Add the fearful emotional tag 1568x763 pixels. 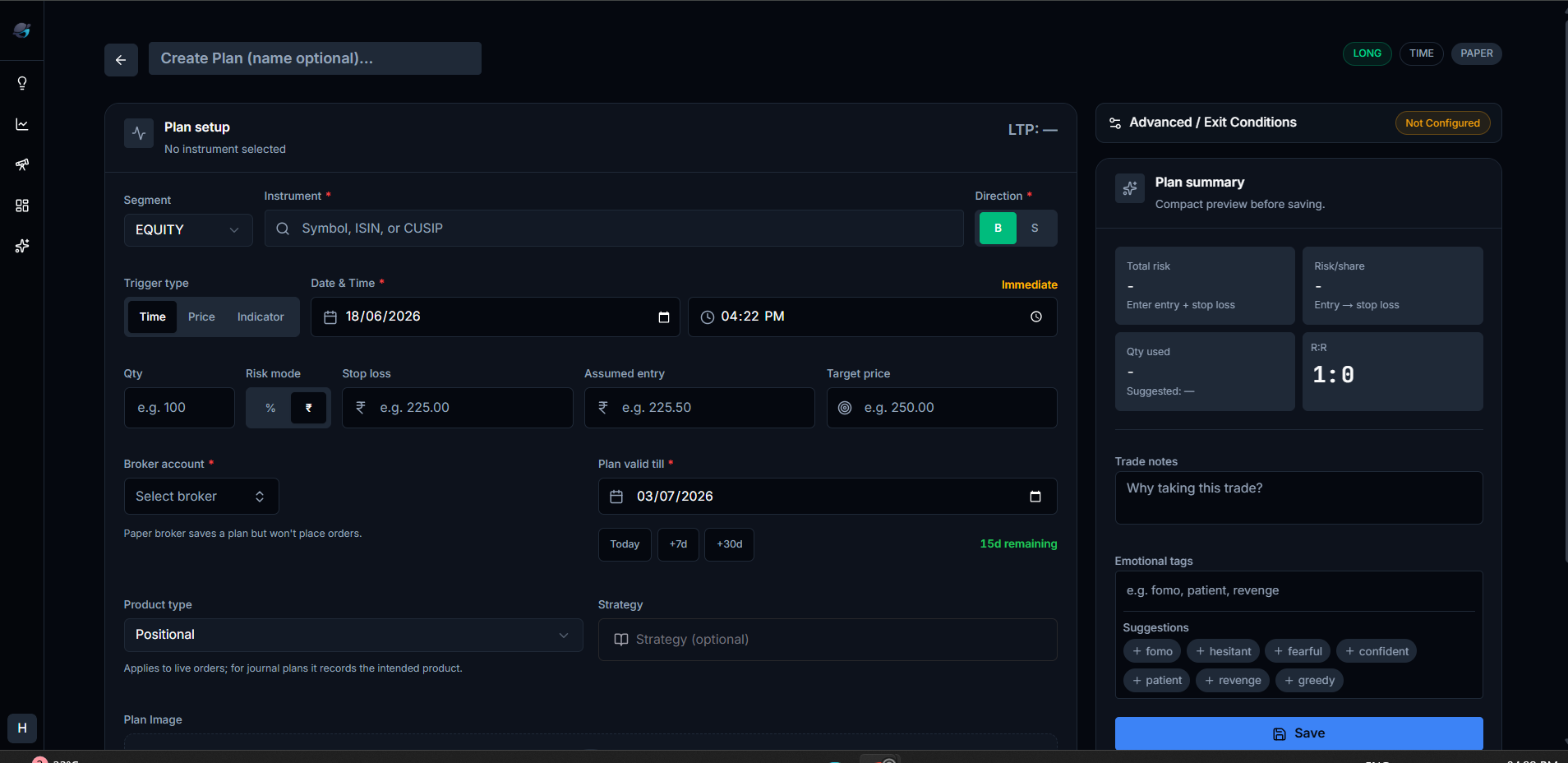(x=1298, y=651)
